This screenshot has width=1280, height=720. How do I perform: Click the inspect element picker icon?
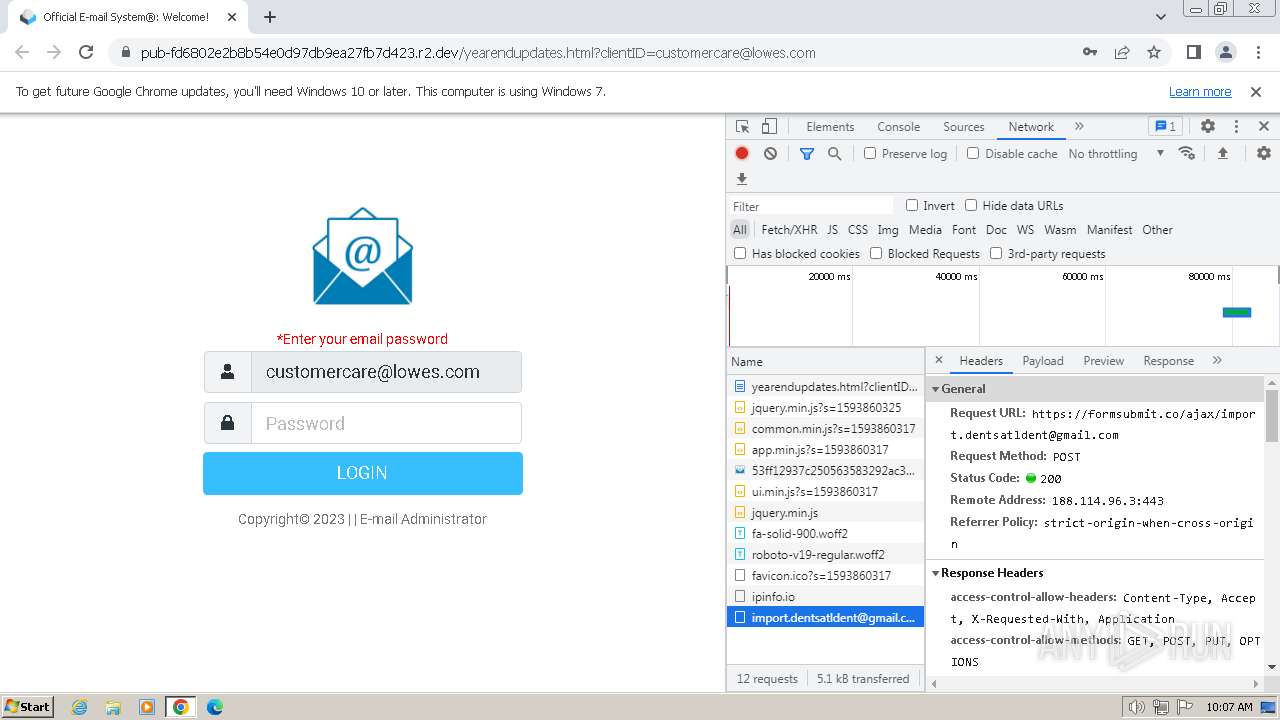[742, 127]
